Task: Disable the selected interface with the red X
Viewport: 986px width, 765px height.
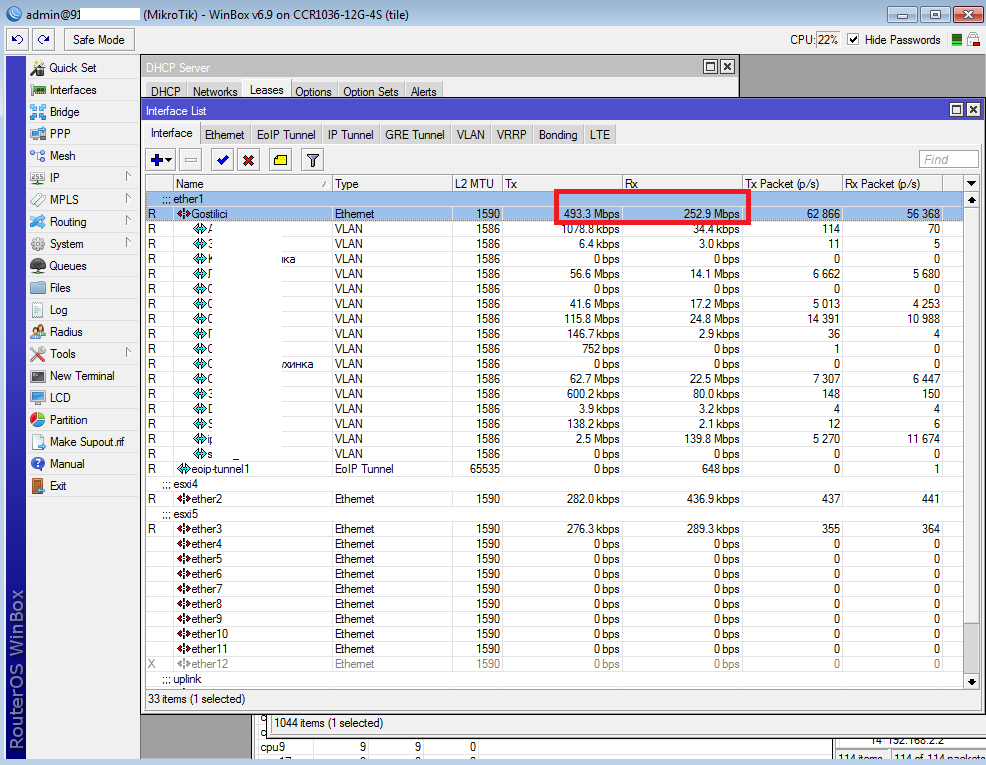Action: tap(248, 160)
